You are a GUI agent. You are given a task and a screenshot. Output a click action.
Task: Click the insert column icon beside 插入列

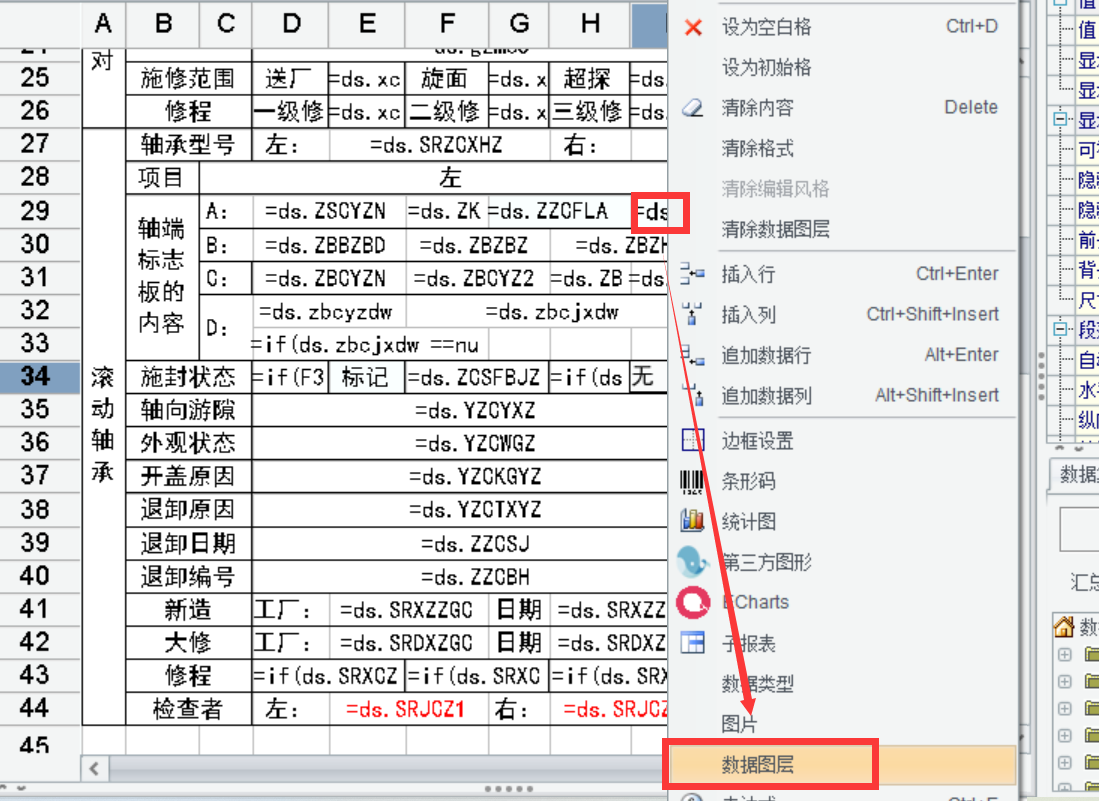point(692,314)
